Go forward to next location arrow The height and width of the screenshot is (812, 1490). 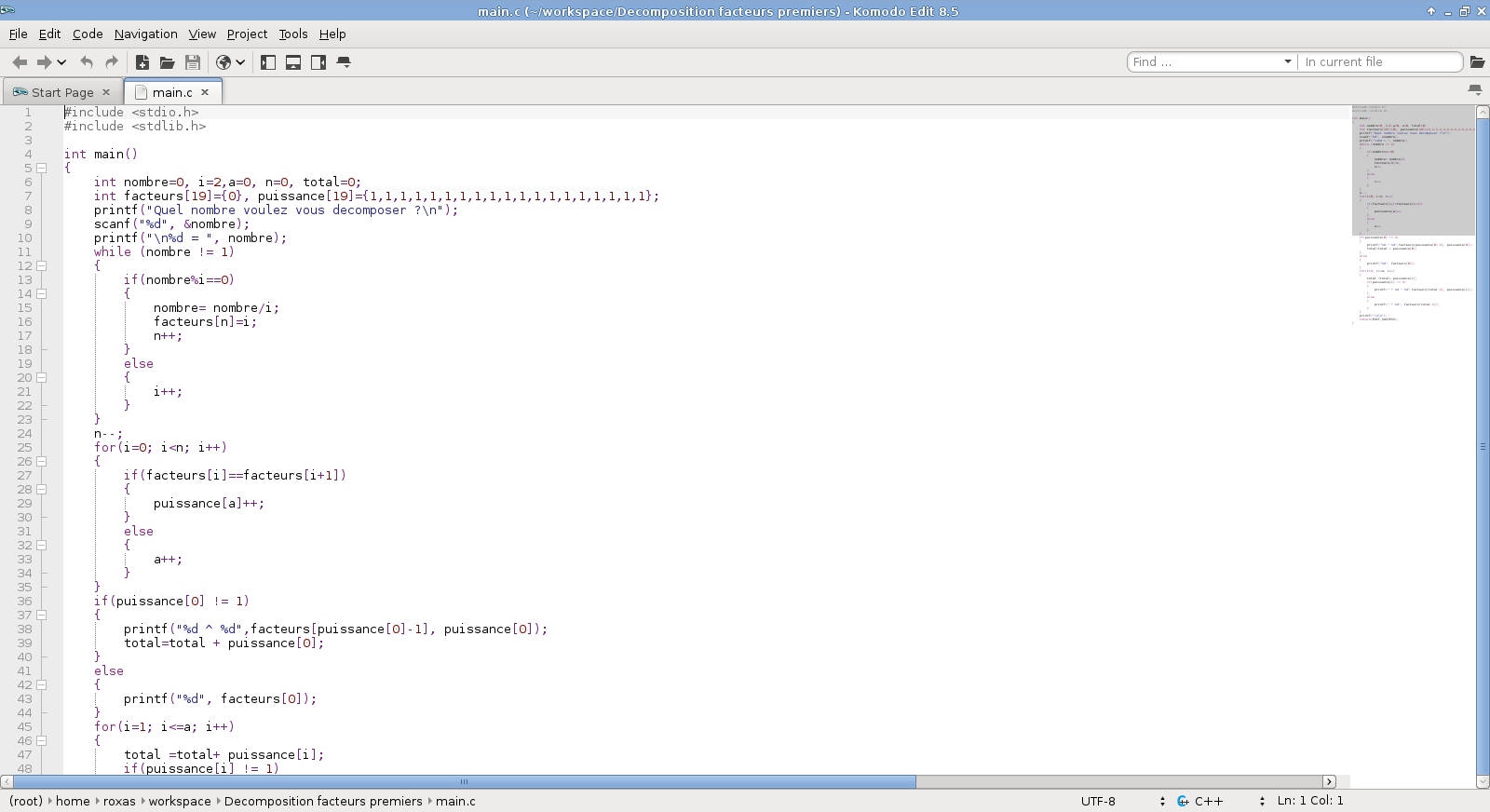(x=44, y=62)
